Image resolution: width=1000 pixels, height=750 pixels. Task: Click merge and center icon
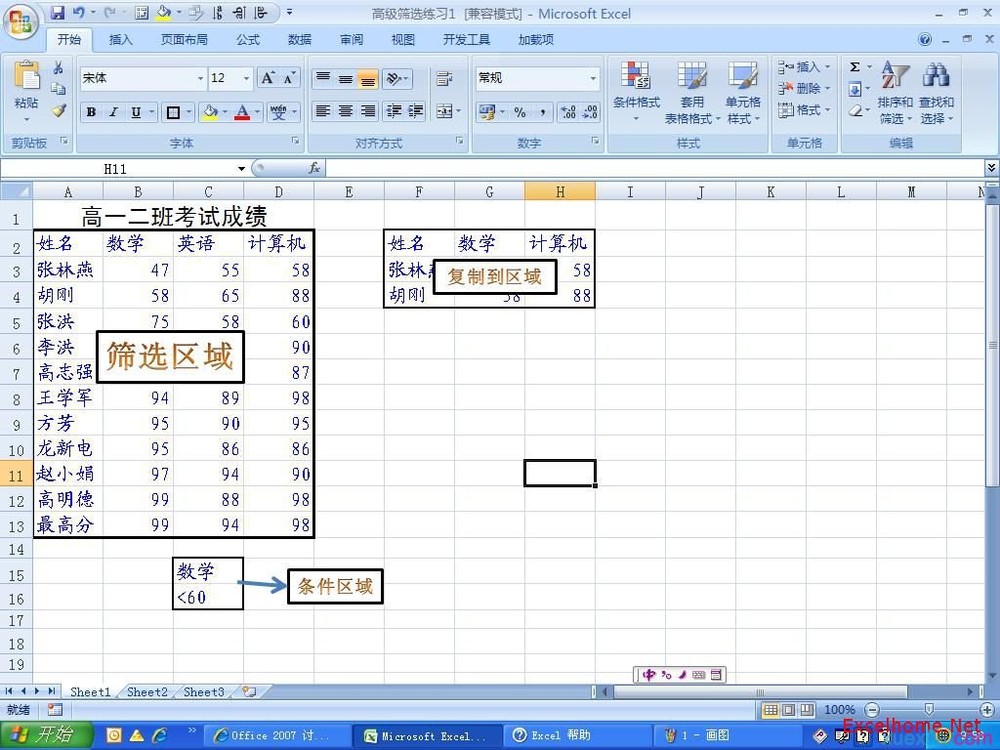[445, 111]
